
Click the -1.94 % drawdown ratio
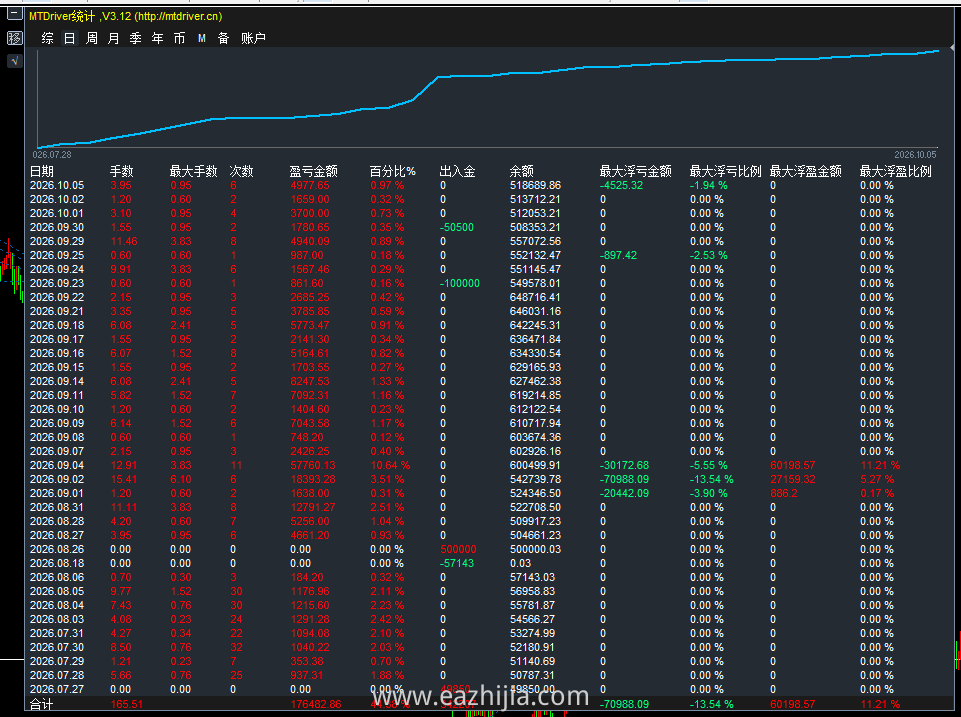coord(708,186)
